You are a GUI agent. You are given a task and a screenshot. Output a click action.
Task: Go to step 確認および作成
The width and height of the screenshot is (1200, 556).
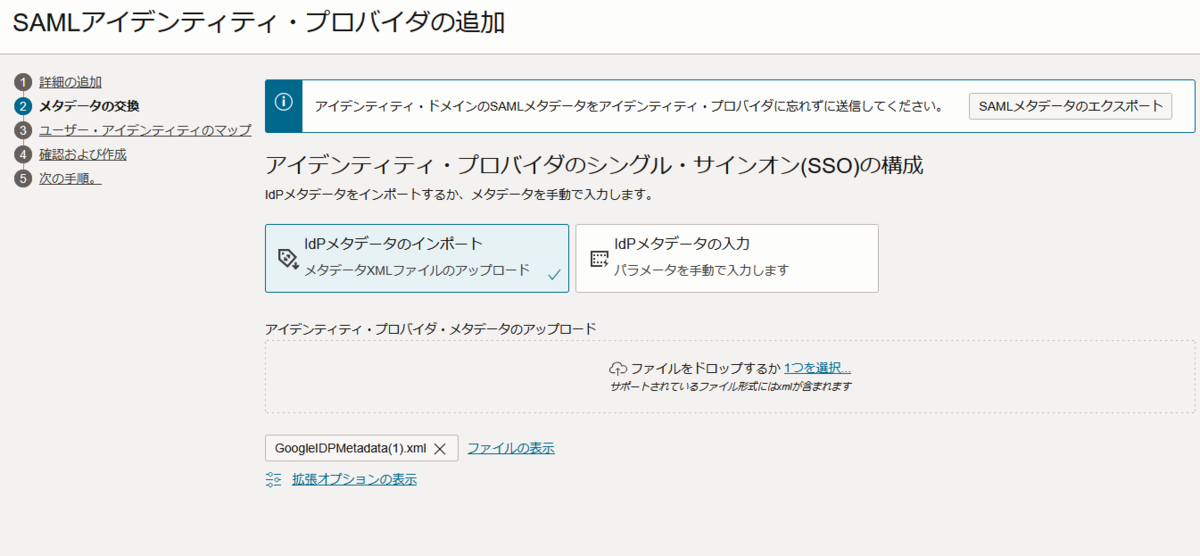[x=83, y=154]
